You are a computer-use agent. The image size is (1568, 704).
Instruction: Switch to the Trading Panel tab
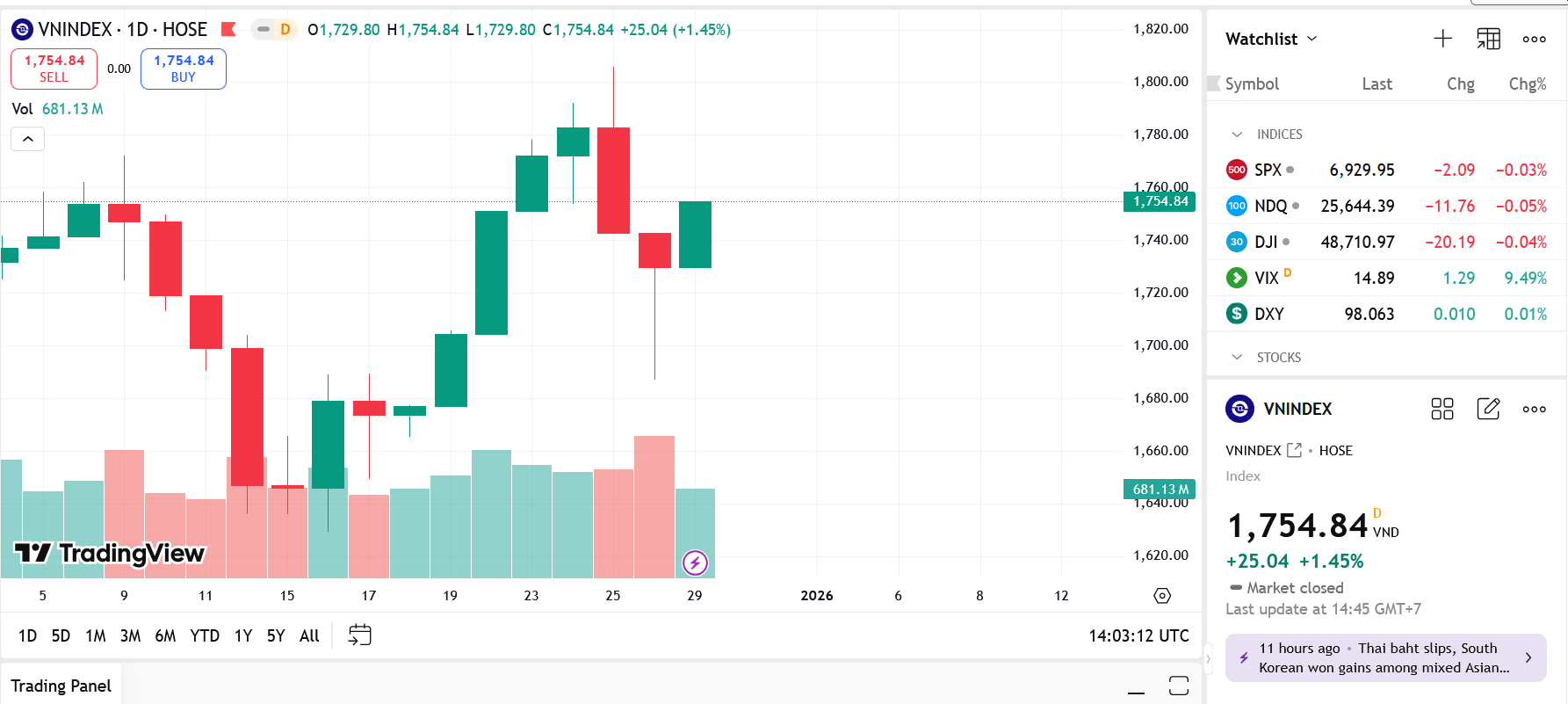coord(61,685)
